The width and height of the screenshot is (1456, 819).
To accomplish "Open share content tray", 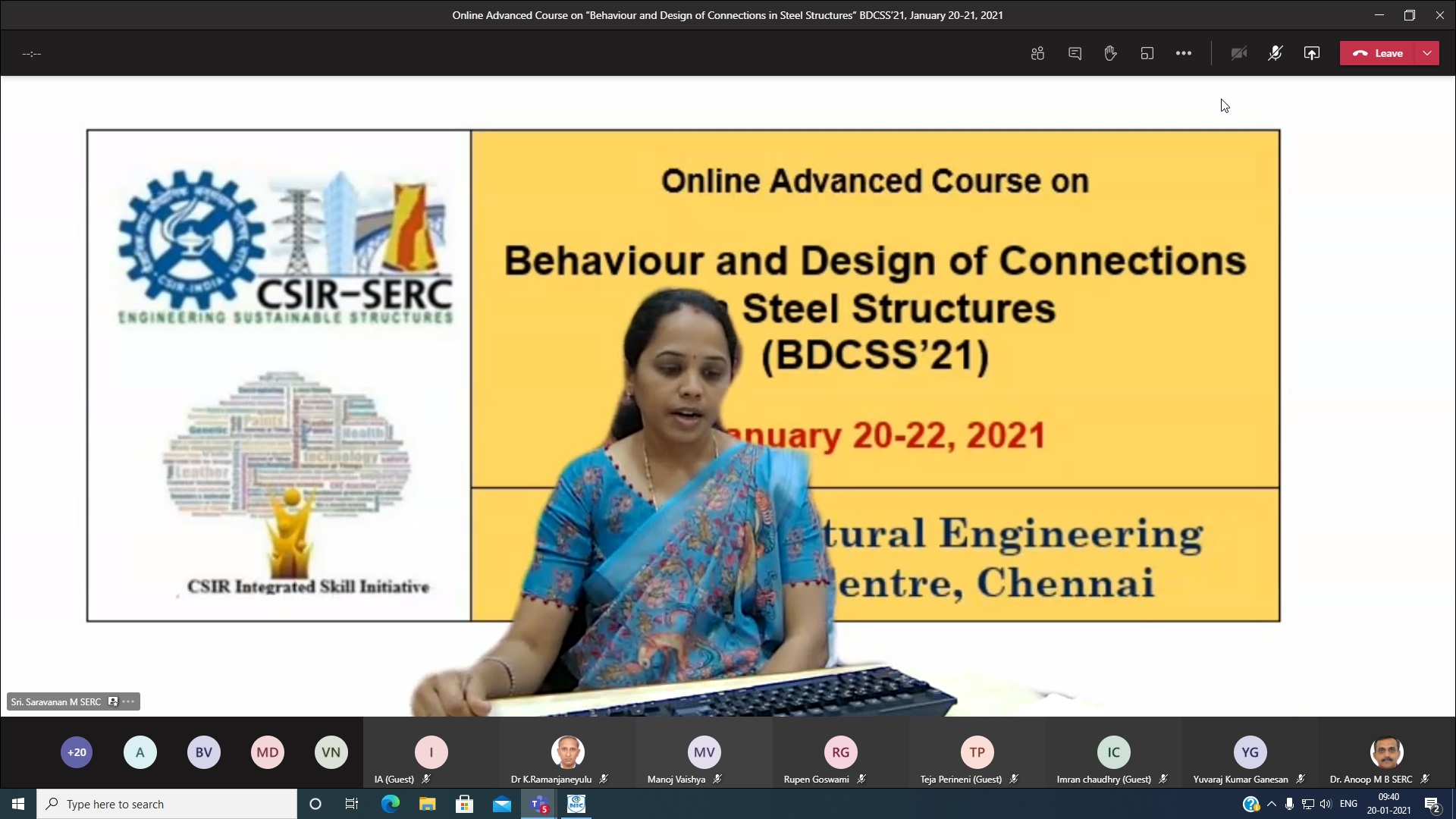I will [1312, 53].
